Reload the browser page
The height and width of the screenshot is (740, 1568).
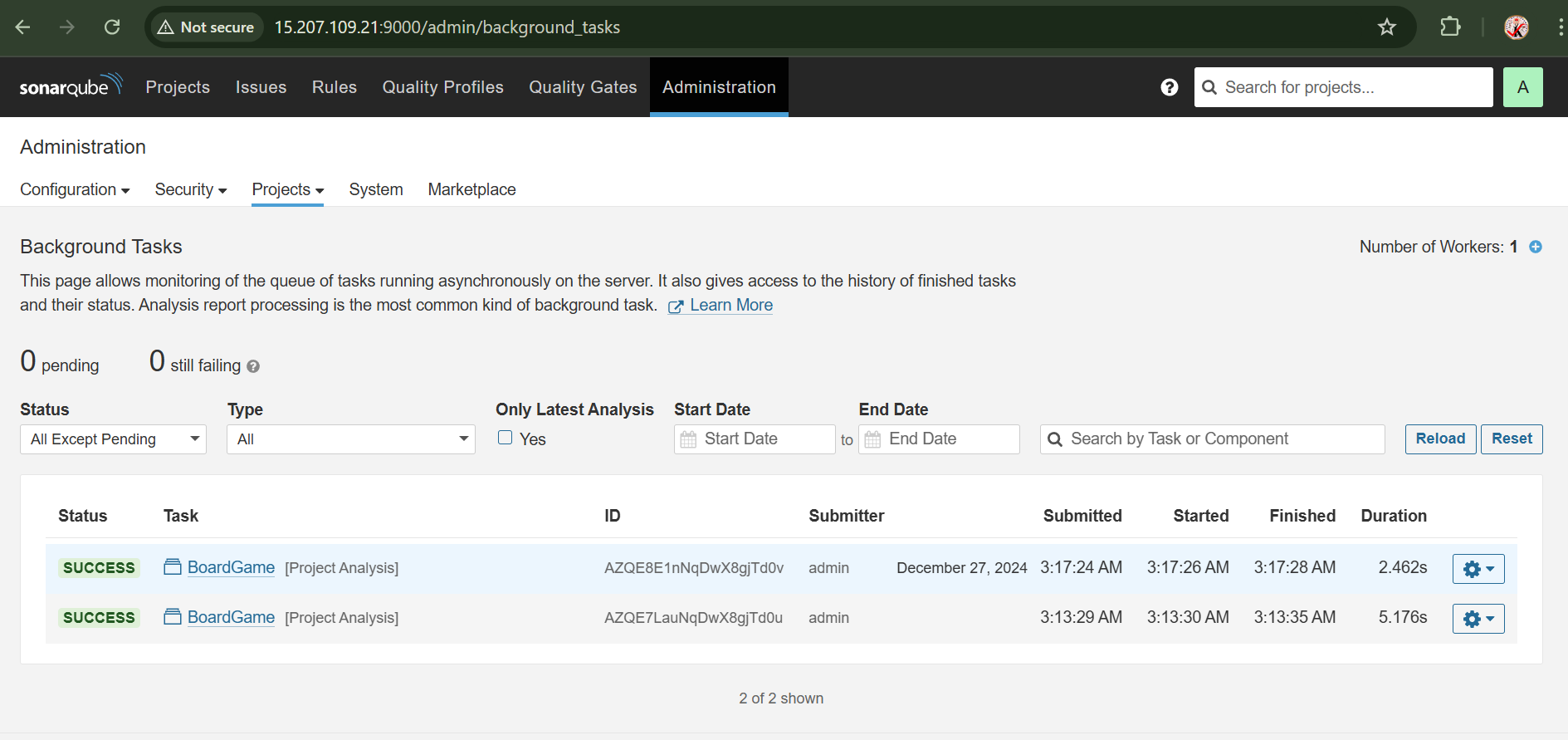(x=112, y=27)
